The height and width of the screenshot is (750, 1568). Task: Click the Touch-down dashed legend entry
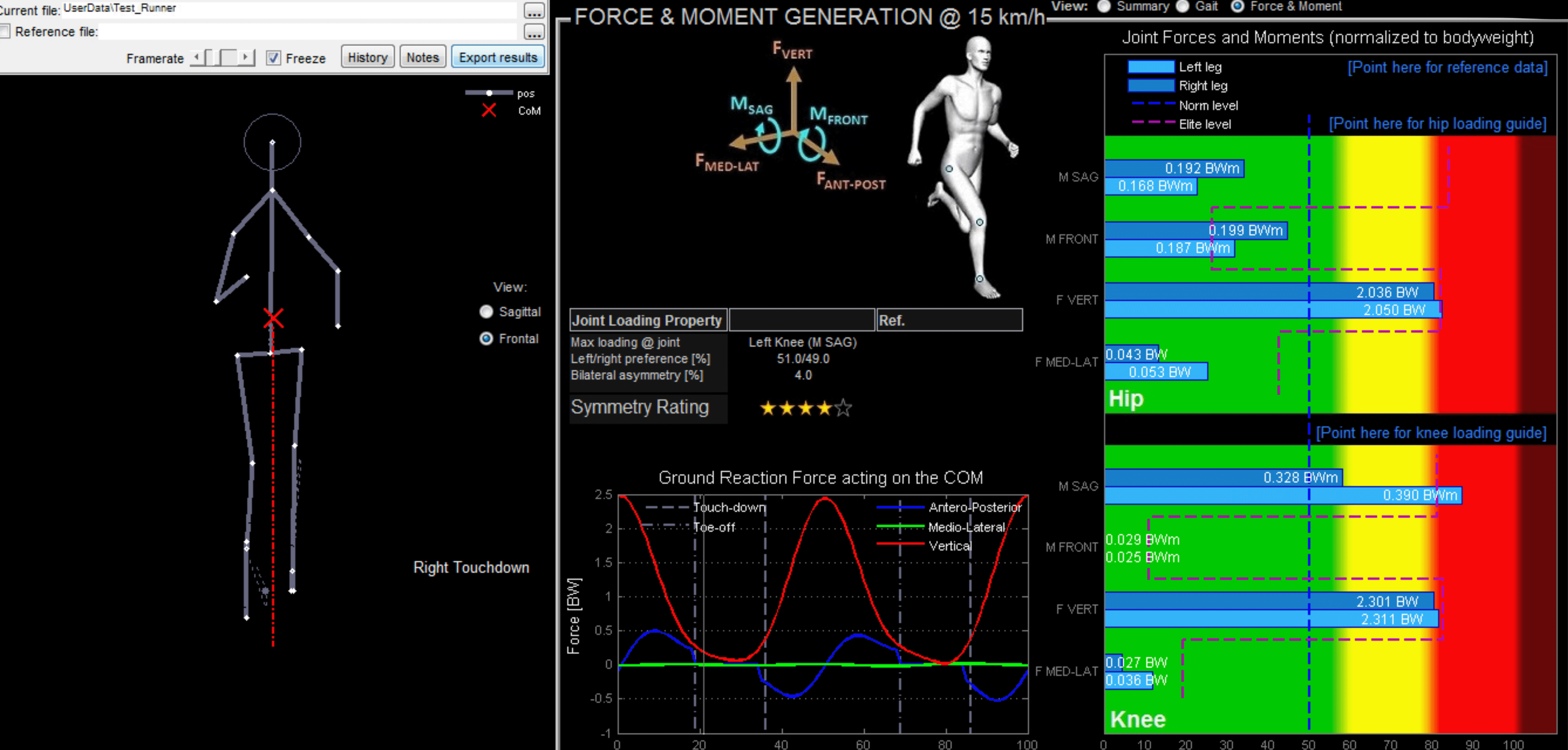pyautogui.click(x=705, y=507)
